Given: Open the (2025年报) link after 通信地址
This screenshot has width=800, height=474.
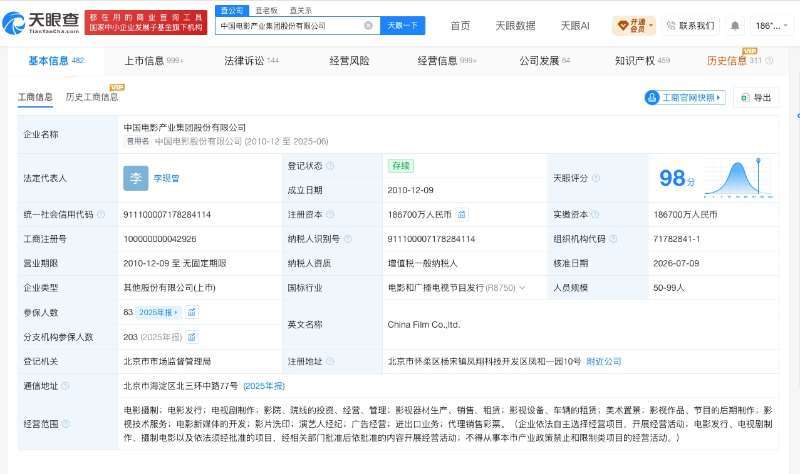Looking at the screenshot, I should (x=264, y=386).
